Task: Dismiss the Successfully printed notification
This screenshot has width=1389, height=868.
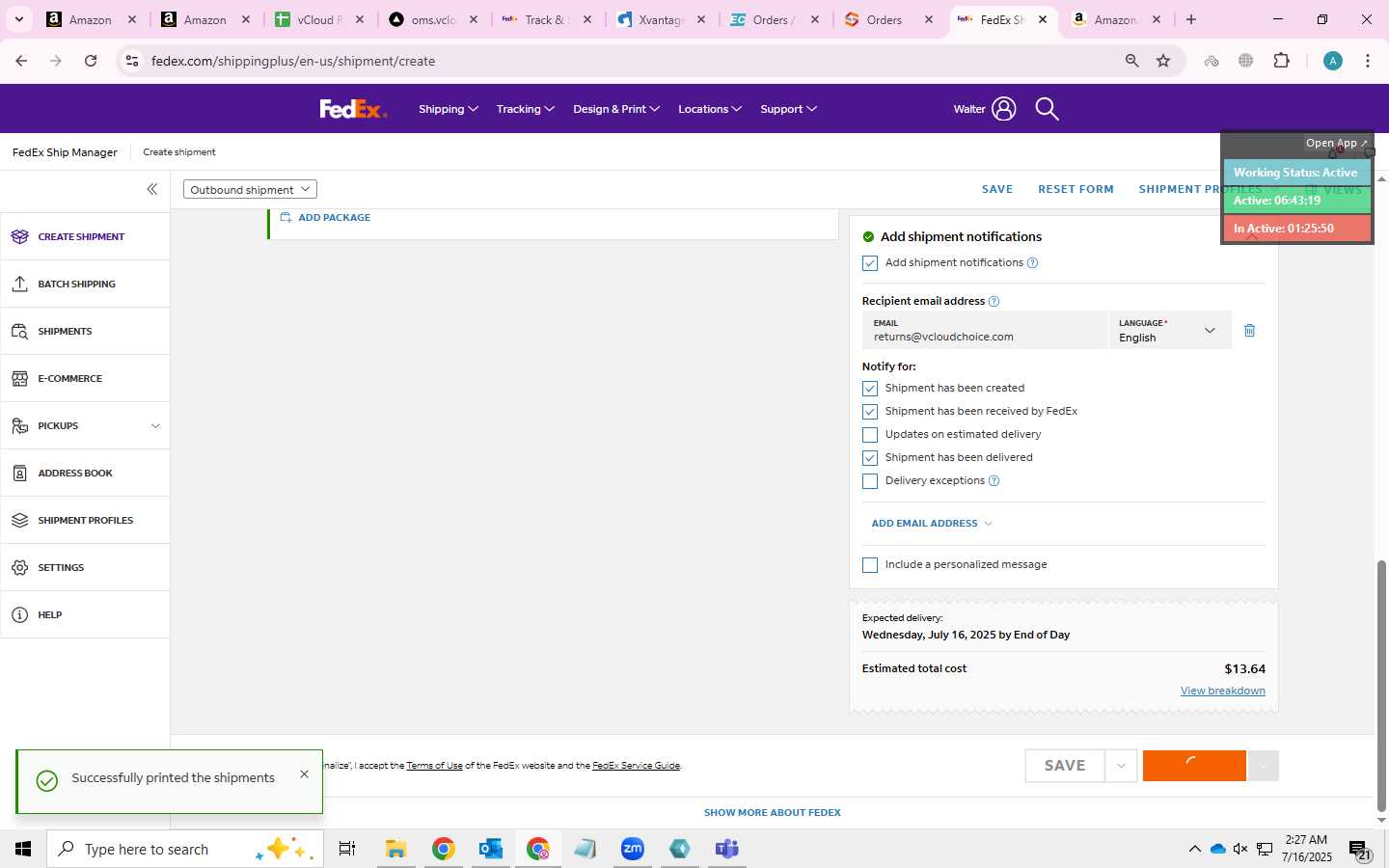Action: pos(304,773)
